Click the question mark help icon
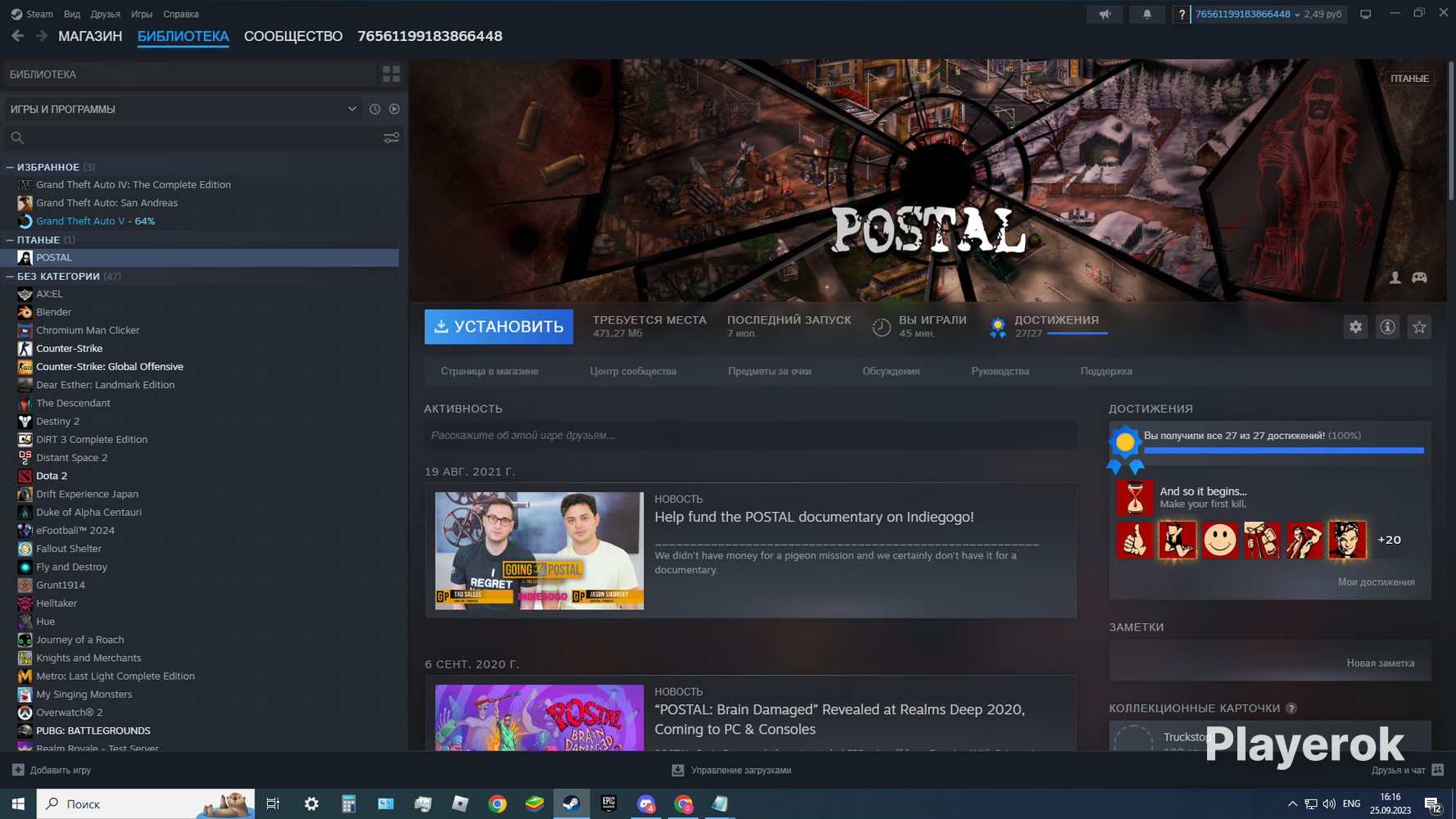 point(1182,14)
